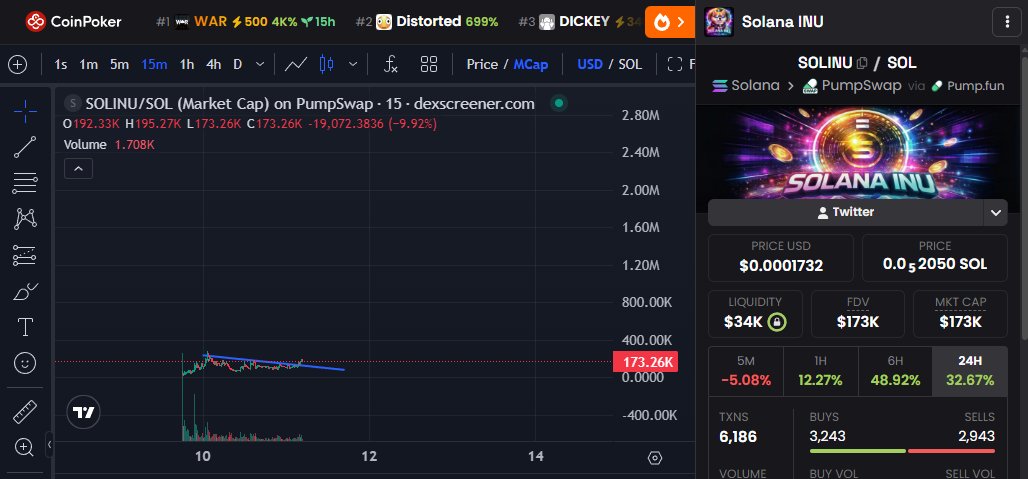
Task: Open the Fibonacci retracement tools
Action: [x=25, y=183]
